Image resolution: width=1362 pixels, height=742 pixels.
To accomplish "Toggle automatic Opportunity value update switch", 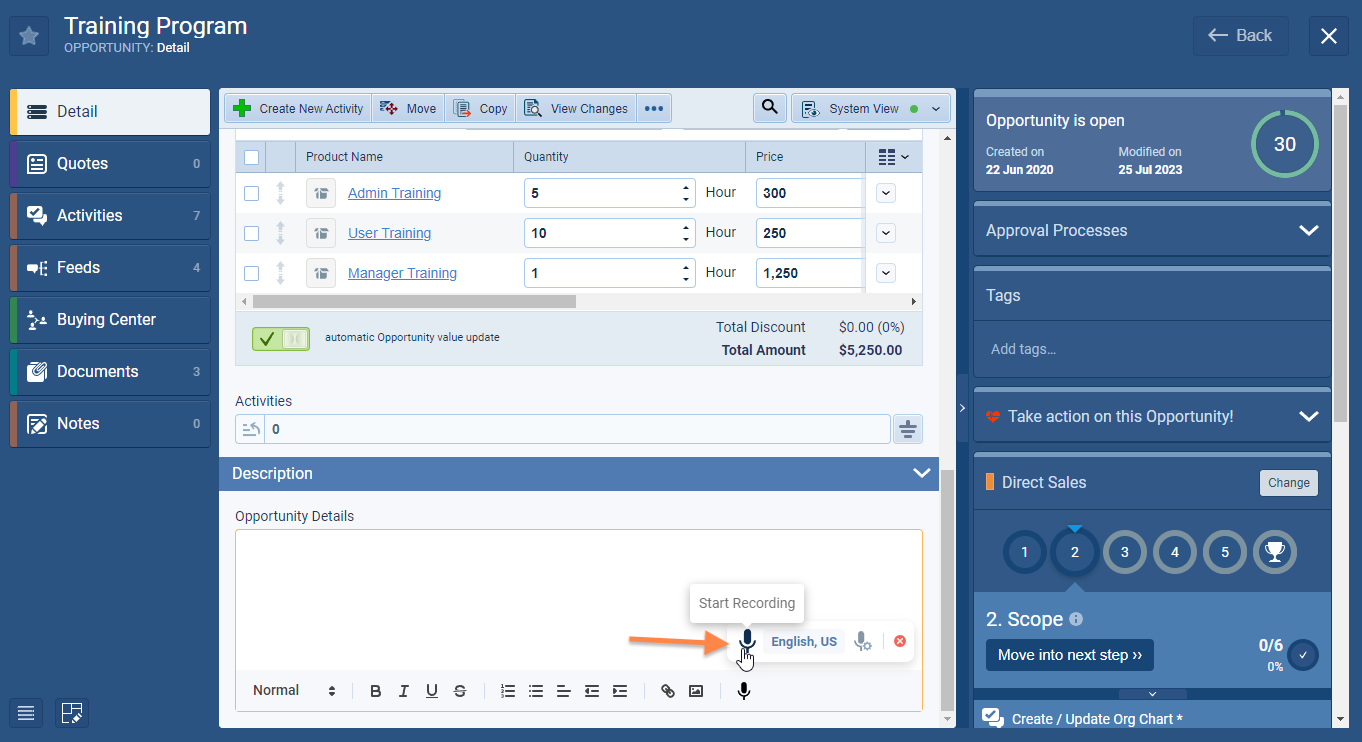I will coord(281,339).
